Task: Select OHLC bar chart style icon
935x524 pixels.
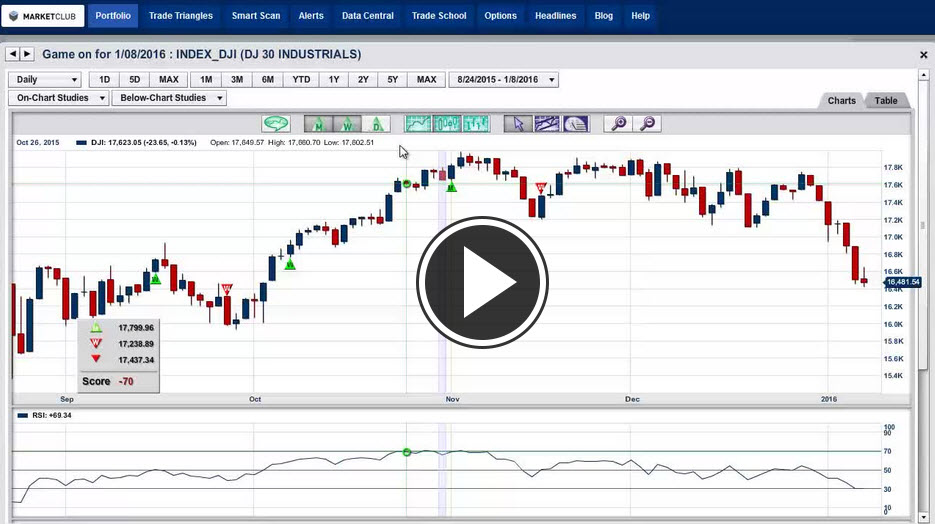Action: [476, 124]
